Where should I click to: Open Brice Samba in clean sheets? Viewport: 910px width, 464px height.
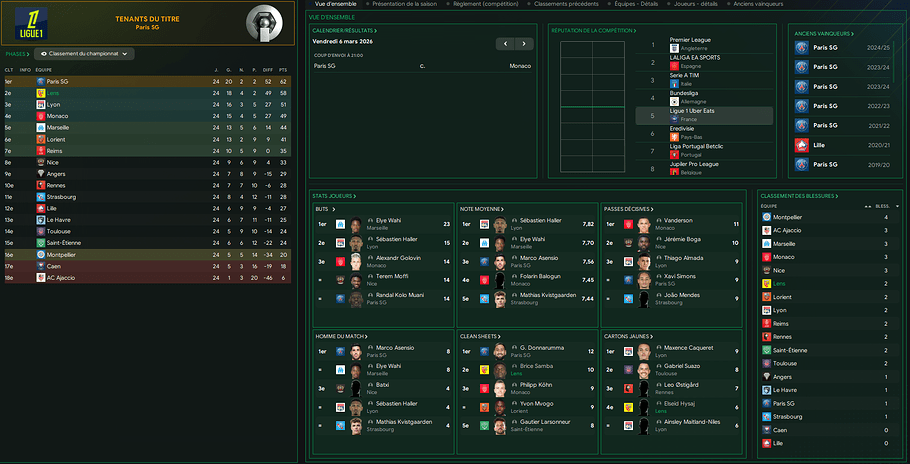pyautogui.click(x=536, y=366)
